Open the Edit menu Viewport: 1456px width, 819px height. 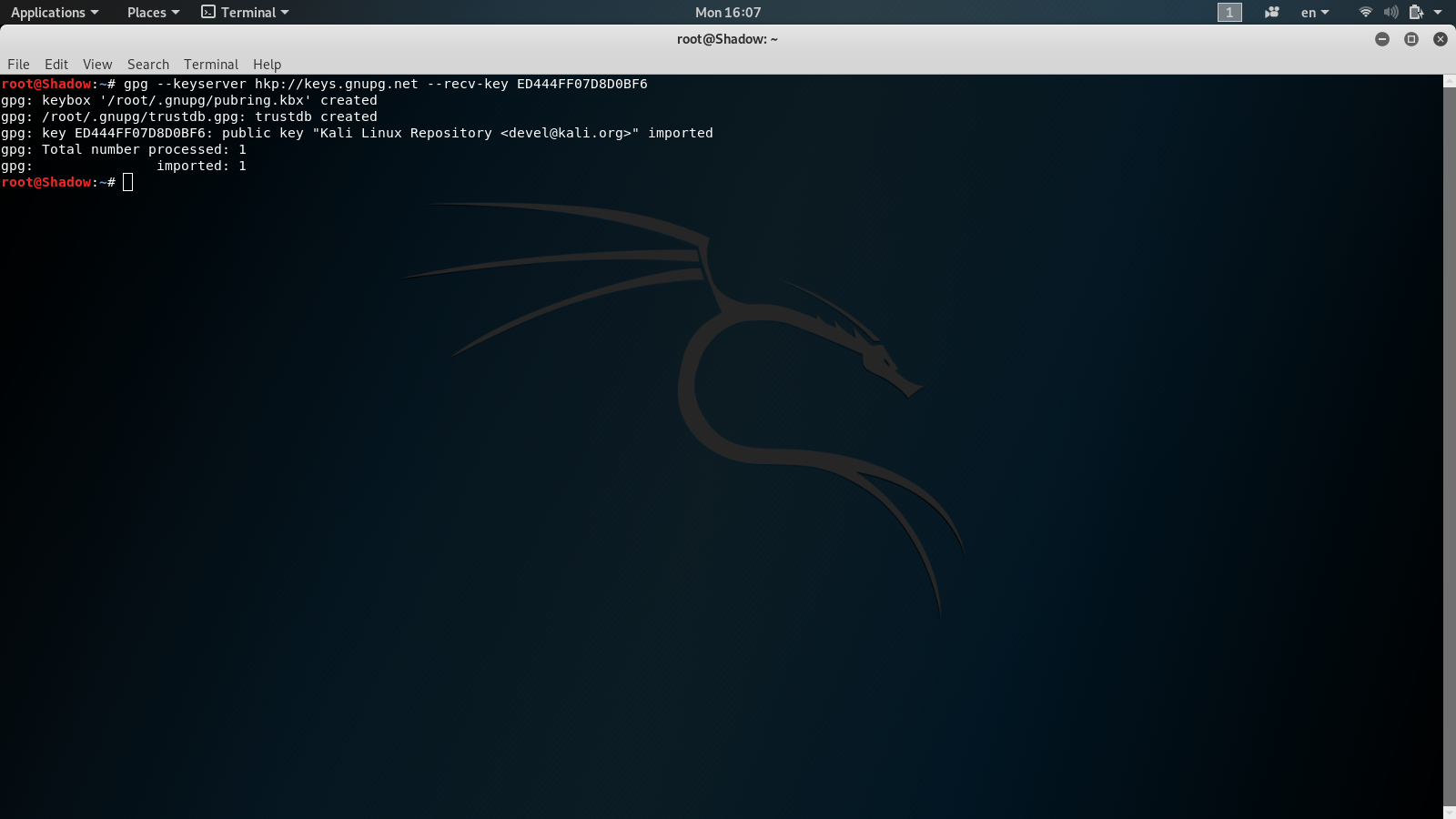pos(56,65)
